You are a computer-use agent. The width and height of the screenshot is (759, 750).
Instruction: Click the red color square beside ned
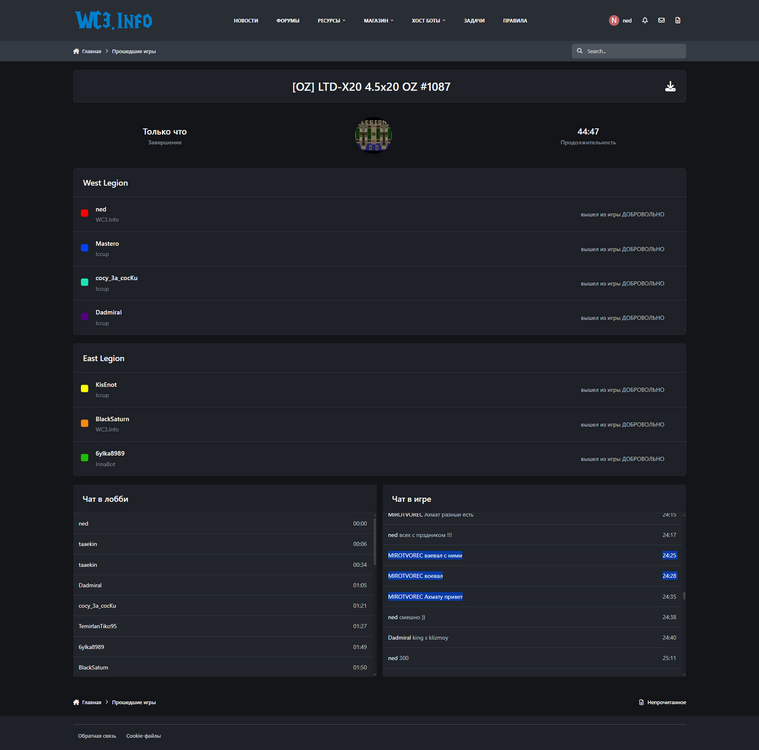(85, 213)
